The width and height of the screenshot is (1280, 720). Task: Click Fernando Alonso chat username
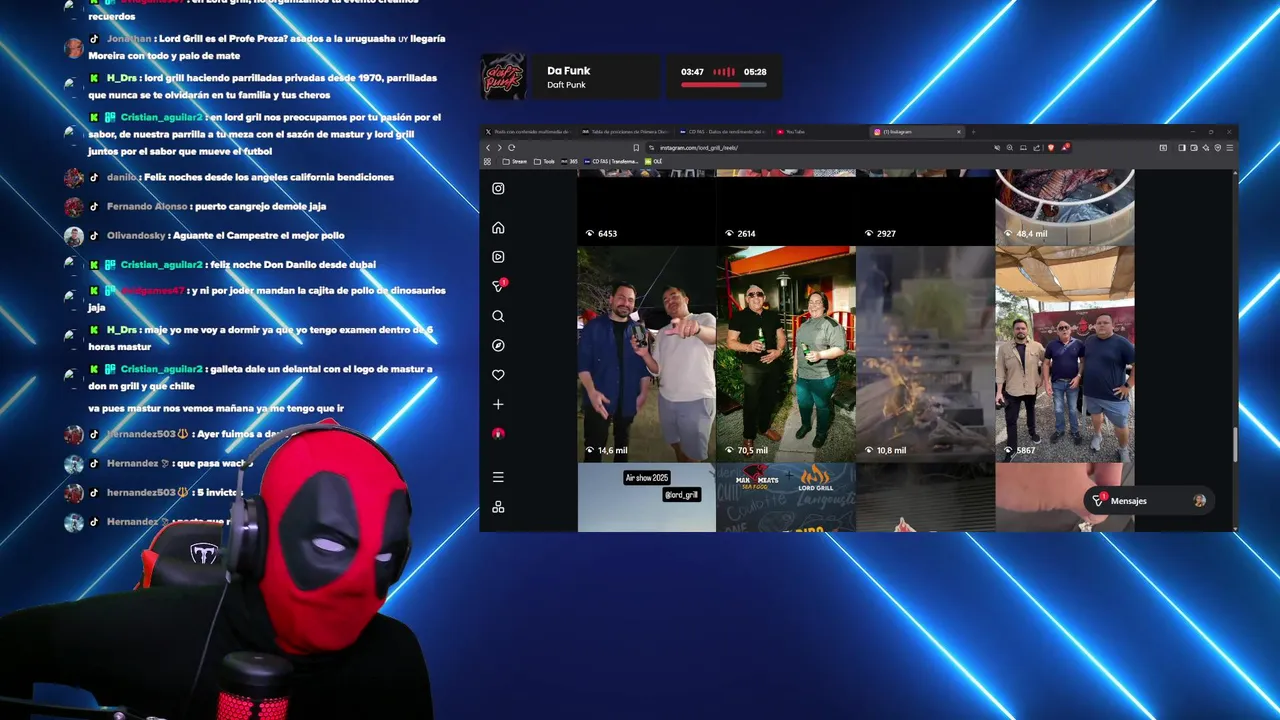[x=147, y=206]
